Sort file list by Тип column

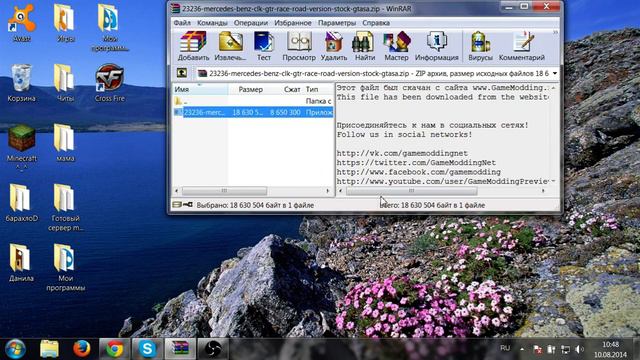click(x=318, y=89)
